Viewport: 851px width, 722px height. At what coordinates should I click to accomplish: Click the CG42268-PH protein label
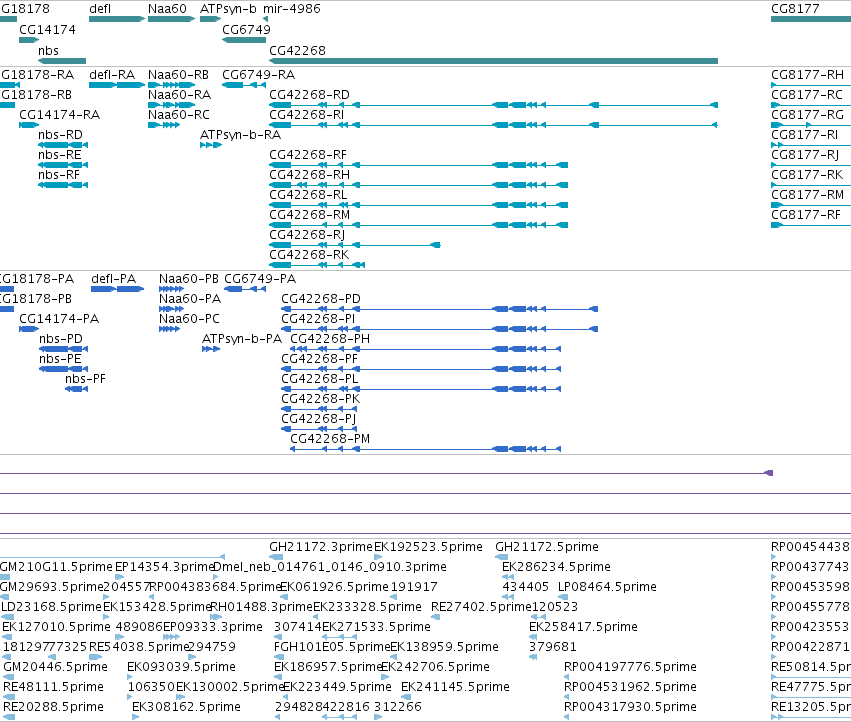point(330,339)
